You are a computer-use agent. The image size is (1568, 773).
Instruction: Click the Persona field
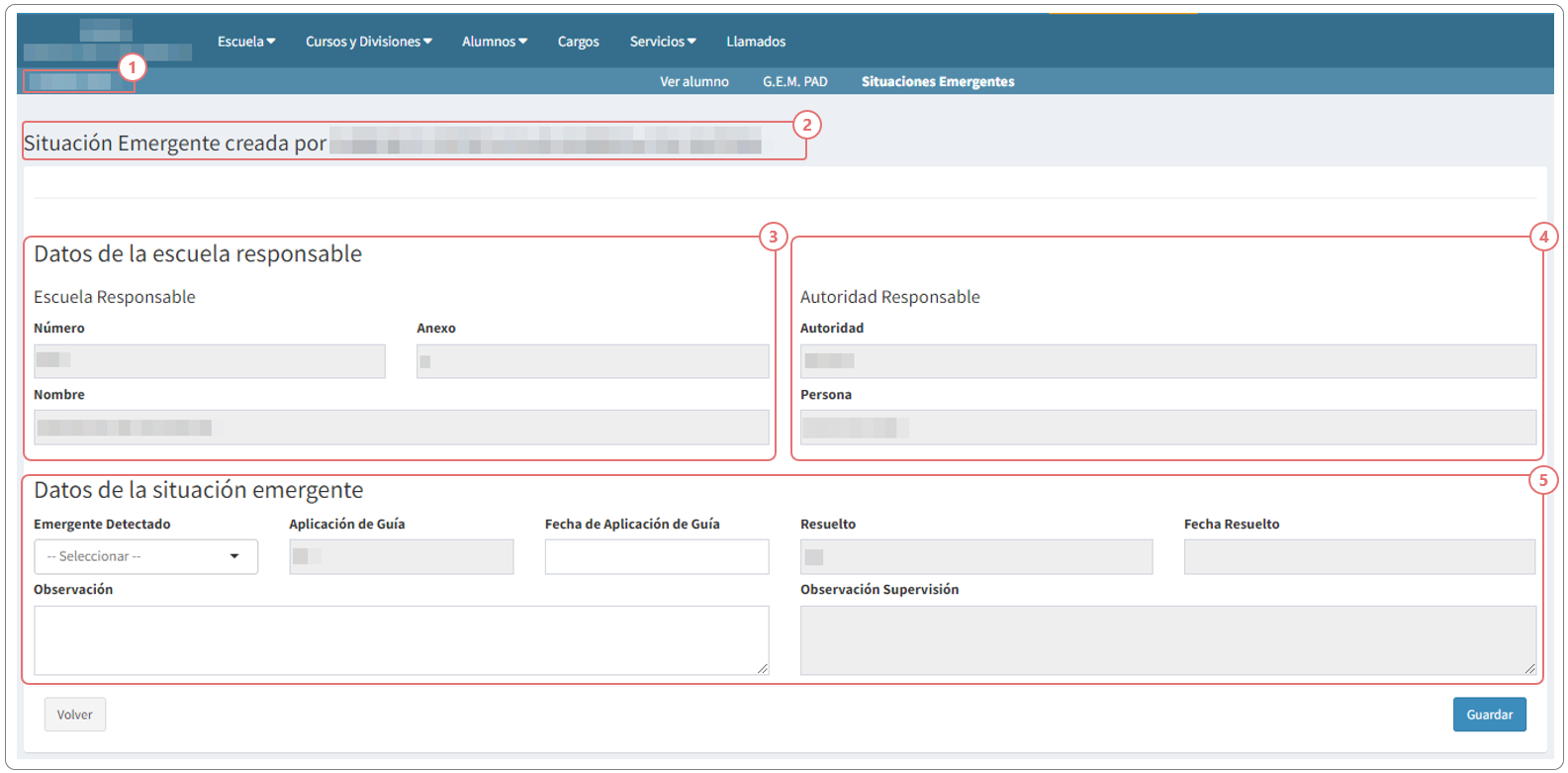coord(1168,428)
